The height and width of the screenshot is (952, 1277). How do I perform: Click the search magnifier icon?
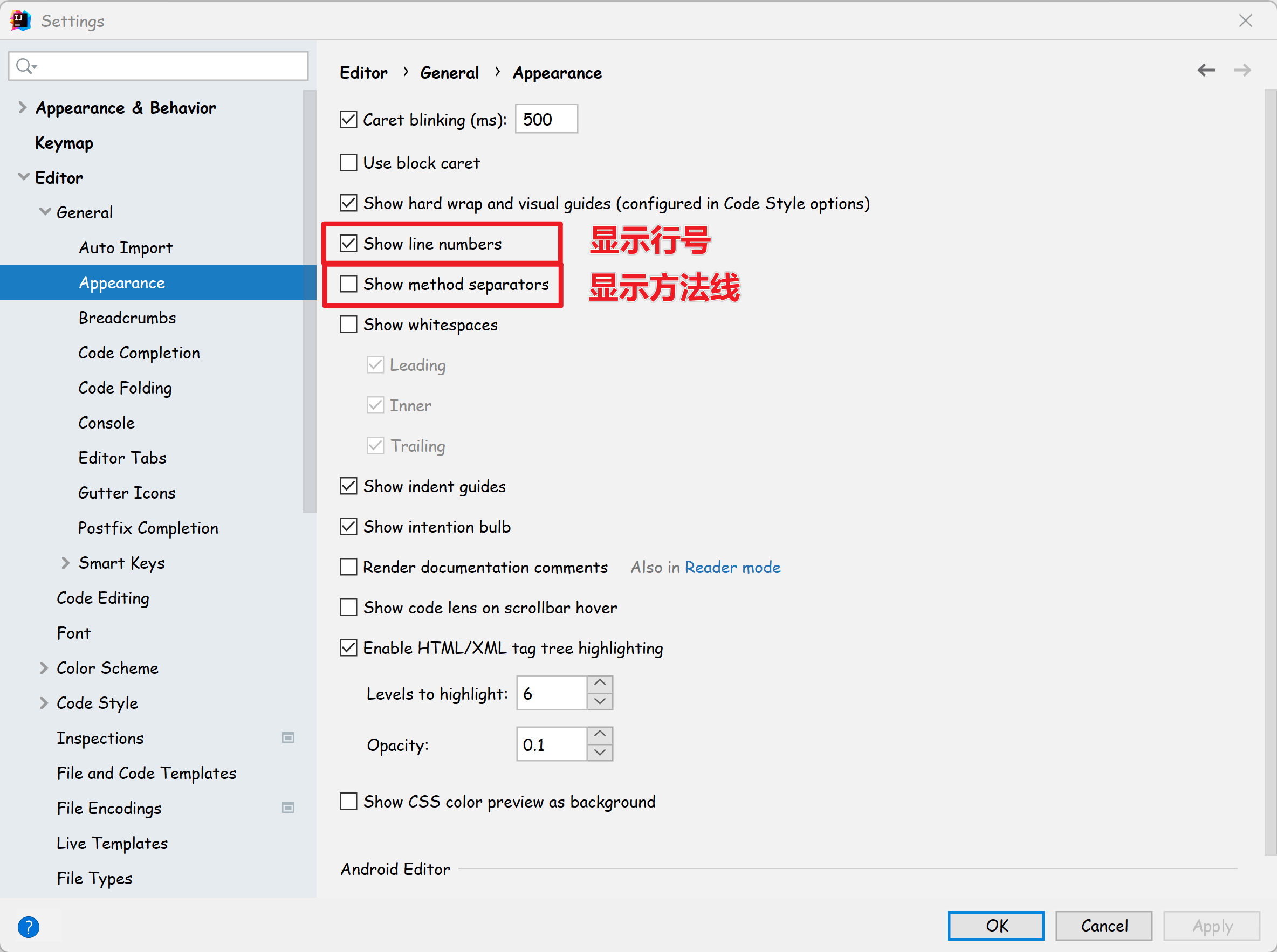pos(25,66)
